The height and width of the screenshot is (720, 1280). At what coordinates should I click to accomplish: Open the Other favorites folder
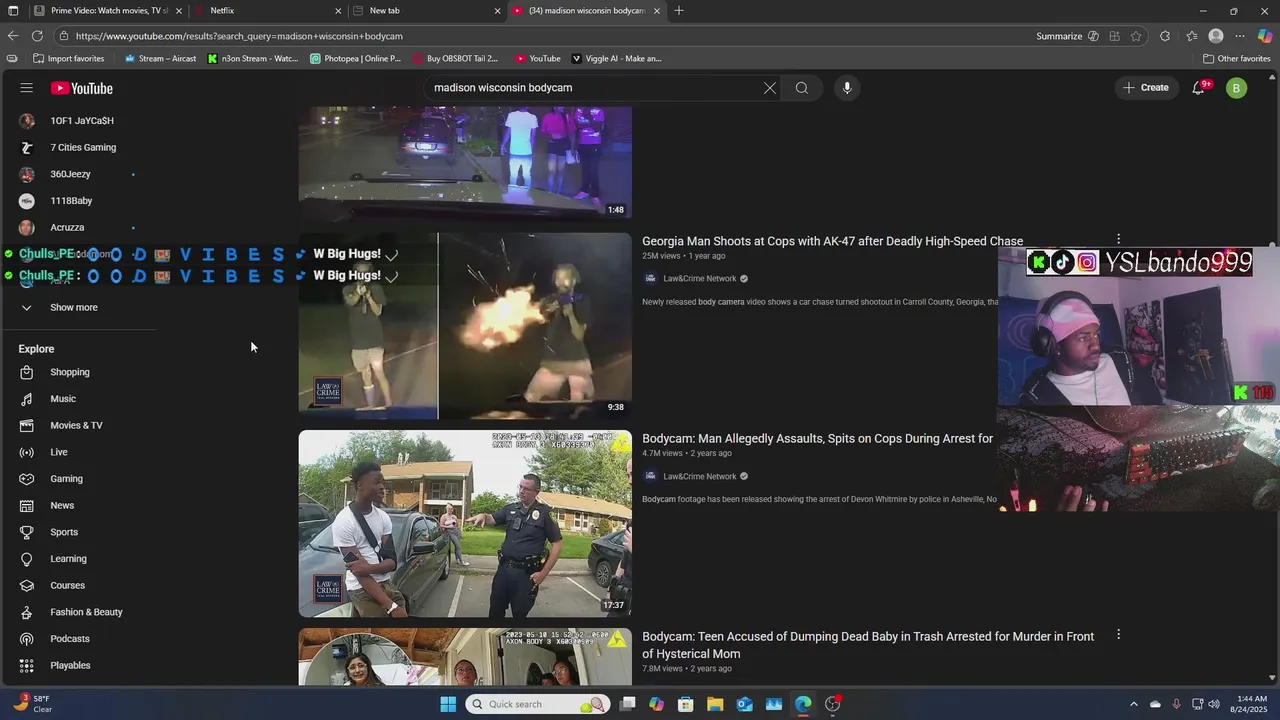pyautogui.click(x=1236, y=59)
